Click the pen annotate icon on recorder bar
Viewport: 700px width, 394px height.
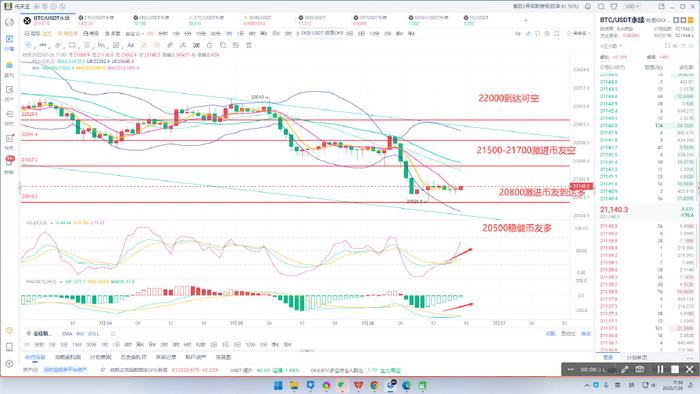click(x=625, y=369)
